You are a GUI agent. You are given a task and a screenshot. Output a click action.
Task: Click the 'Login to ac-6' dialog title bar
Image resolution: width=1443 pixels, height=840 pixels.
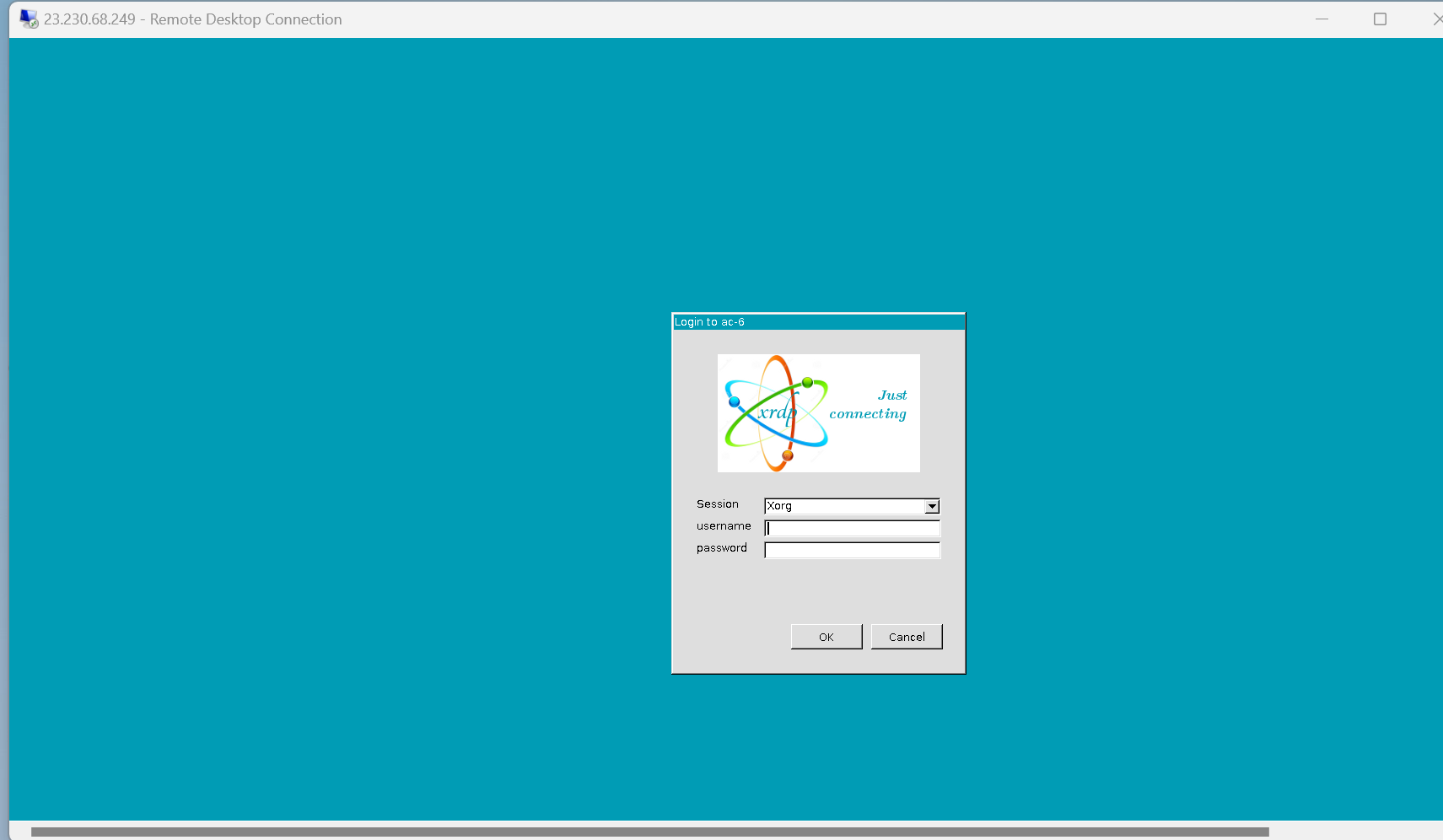click(818, 321)
